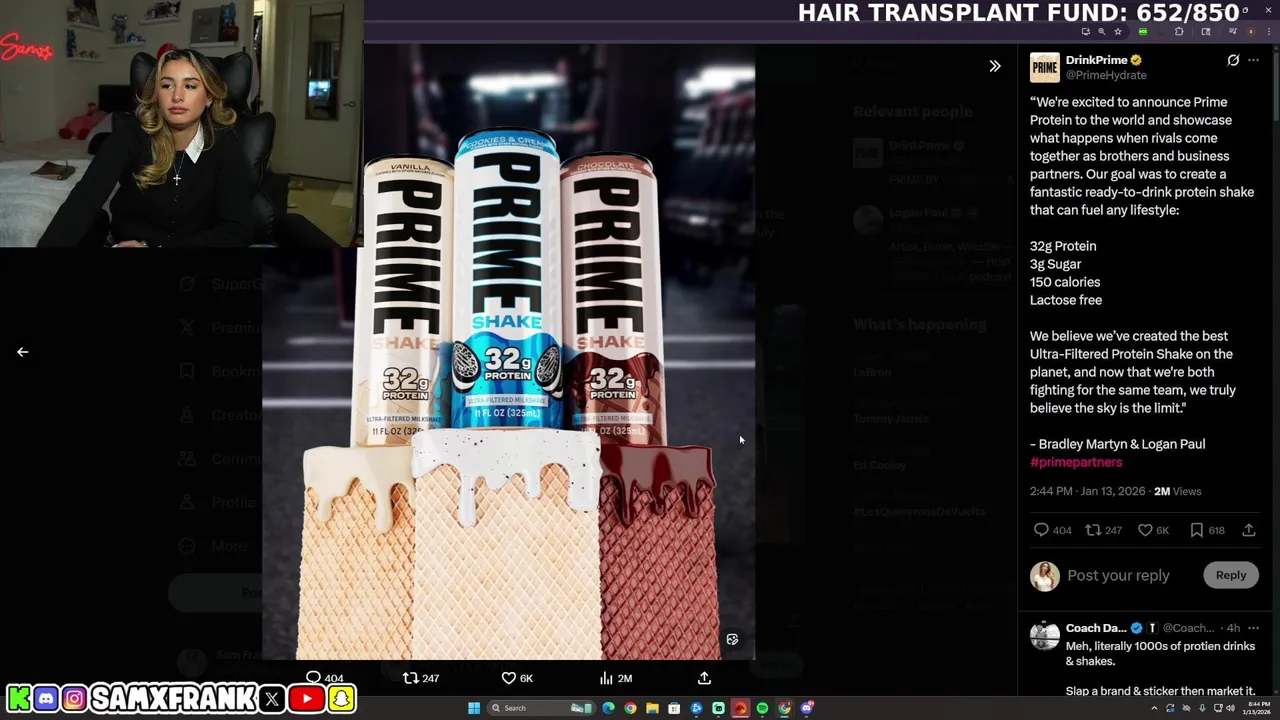Reply icon showing 404 in side panel
Image resolution: width=1280 pixels, height=720 pixels.
tap(1041, 530)
